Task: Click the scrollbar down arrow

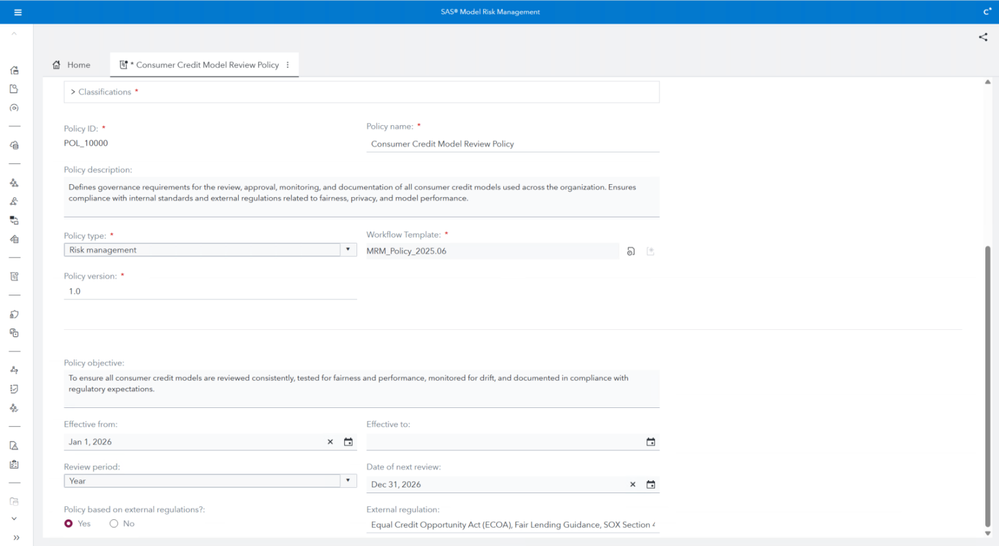Action: pos(988,534)
